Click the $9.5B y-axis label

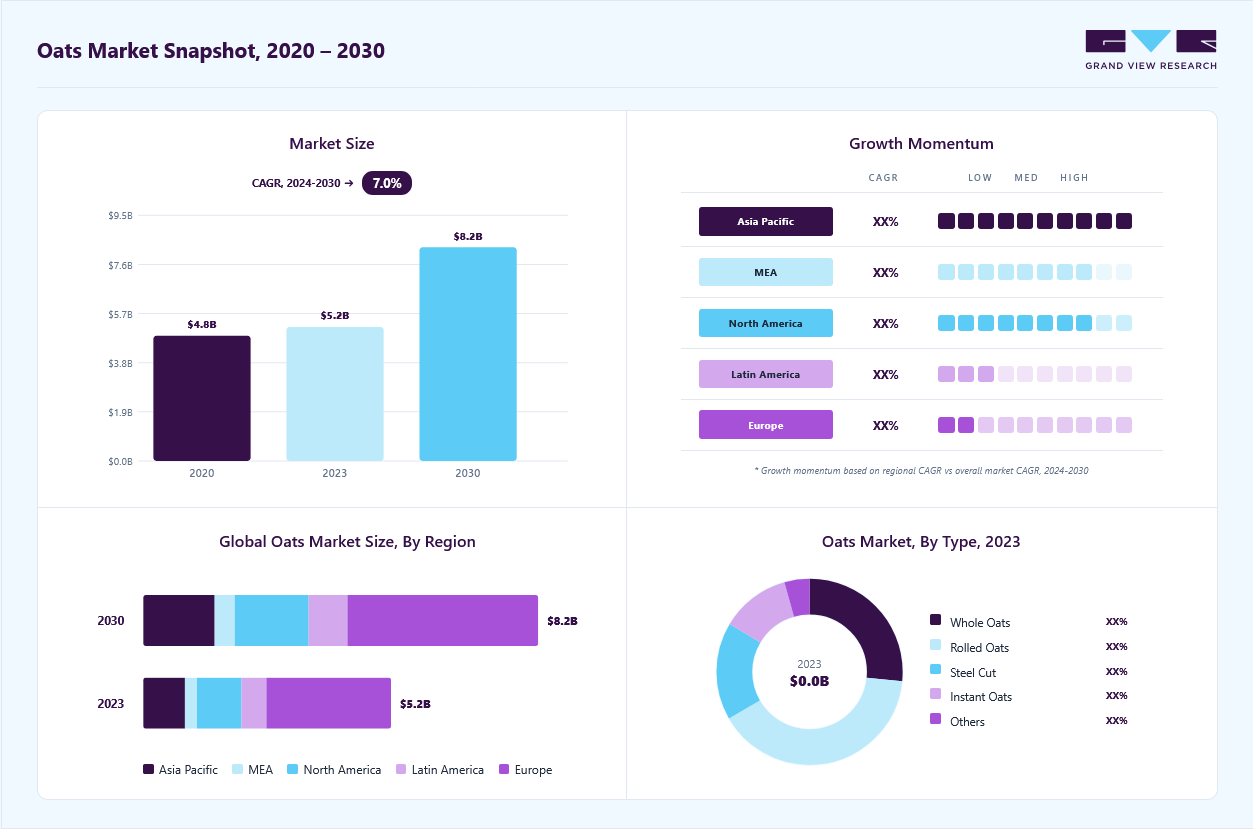click(x=120, y=215)
